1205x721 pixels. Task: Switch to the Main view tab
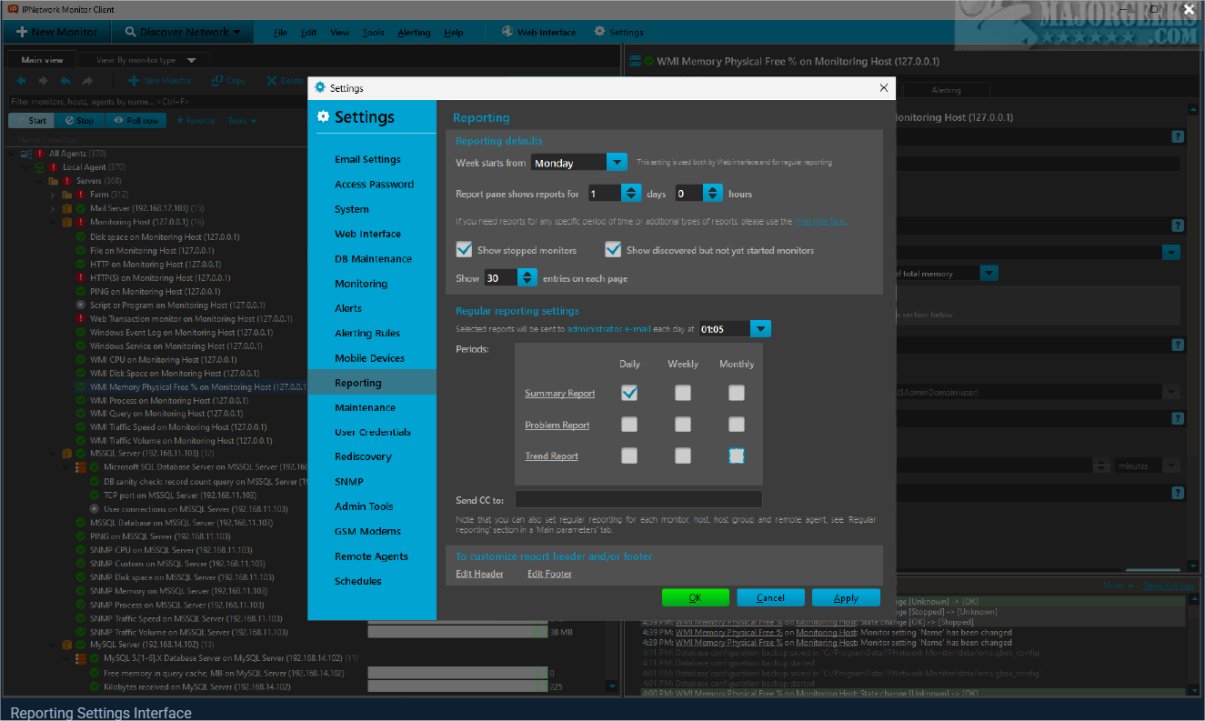(42, 60)
